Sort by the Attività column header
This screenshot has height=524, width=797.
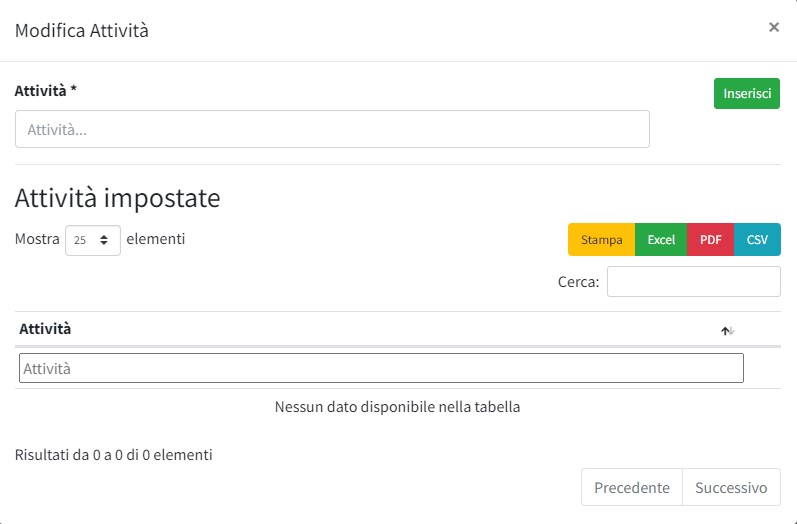pyautogui.click(x=46, y=329)
